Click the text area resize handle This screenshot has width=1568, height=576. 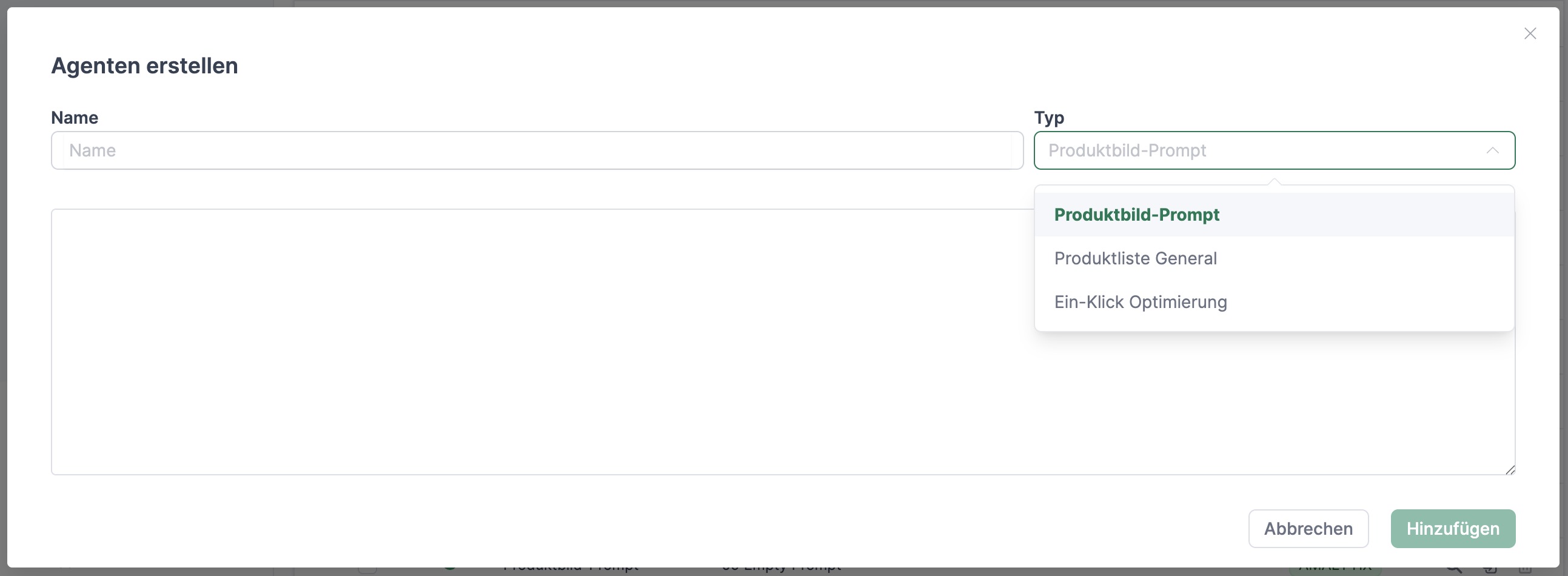pyautogui.click(x=1510, y=469)
